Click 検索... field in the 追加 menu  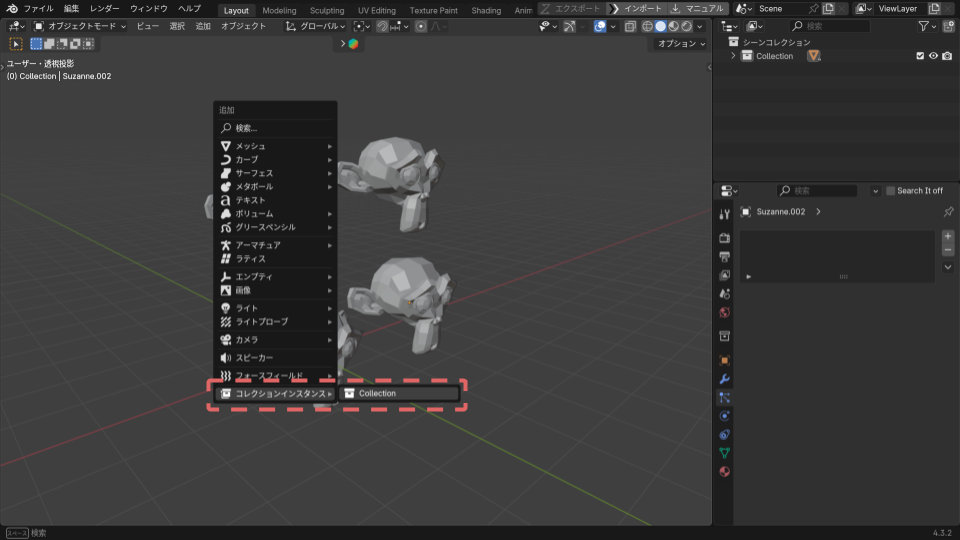click(275, 128)
